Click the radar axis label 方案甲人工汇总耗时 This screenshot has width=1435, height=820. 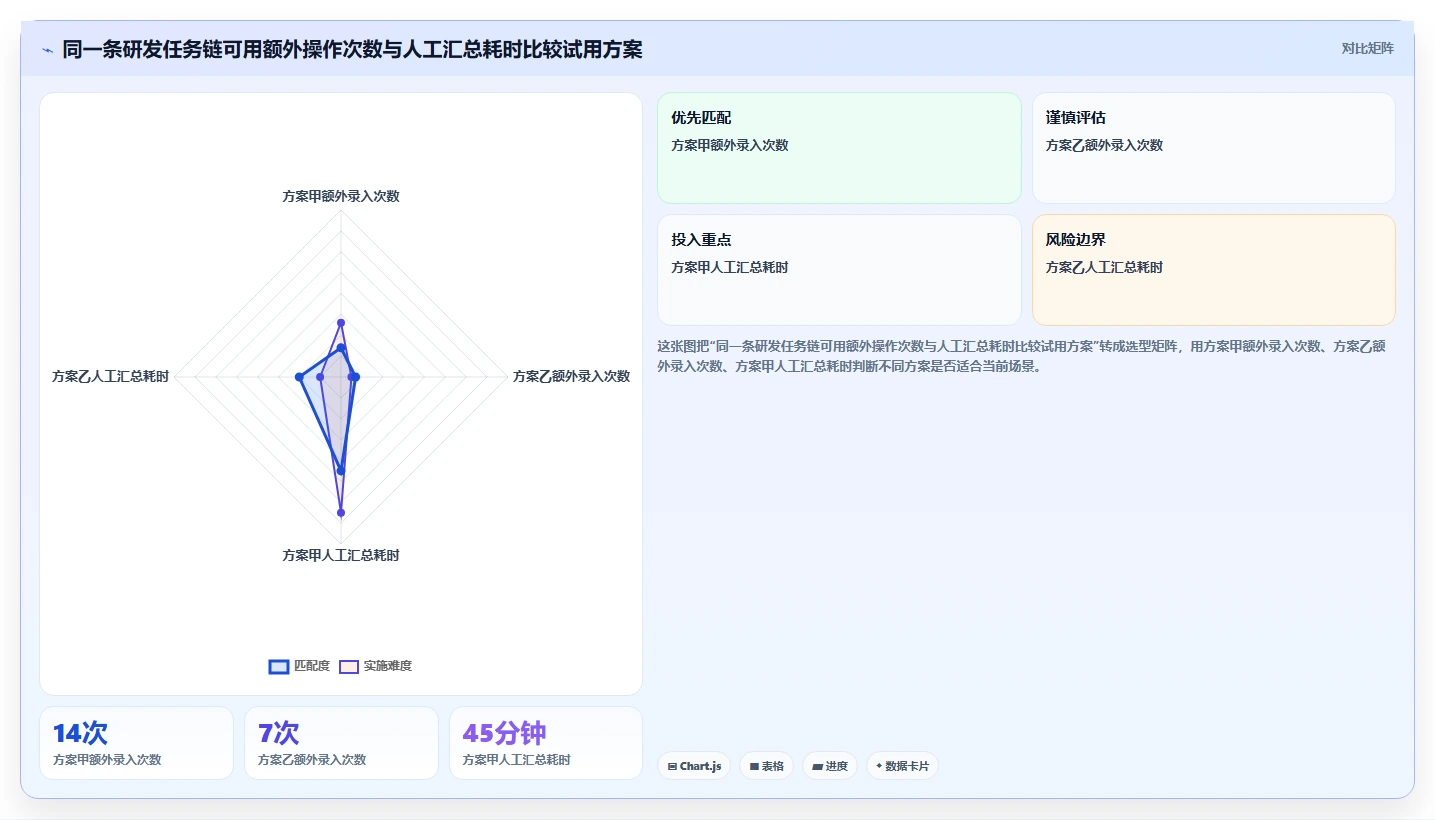(341, 555)
